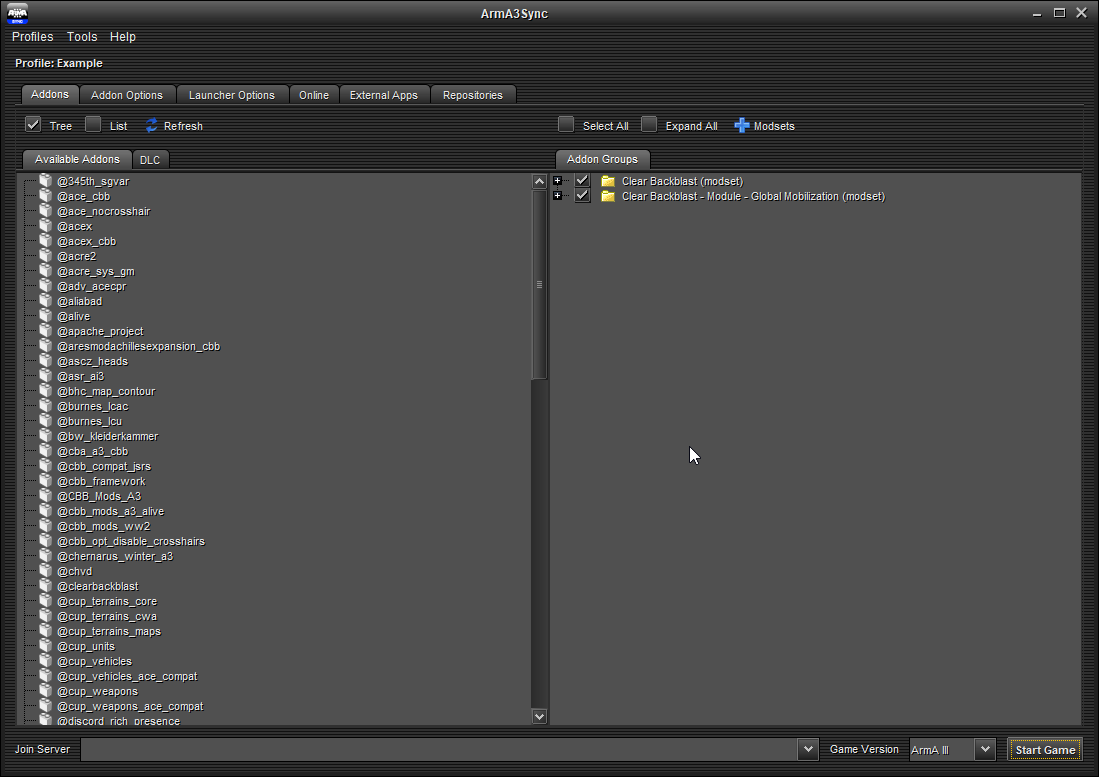Click folder icon of Clear Backblast (modset)
Image resolution: width=1099 pixels, height=777 pixels.
[608, 181]
